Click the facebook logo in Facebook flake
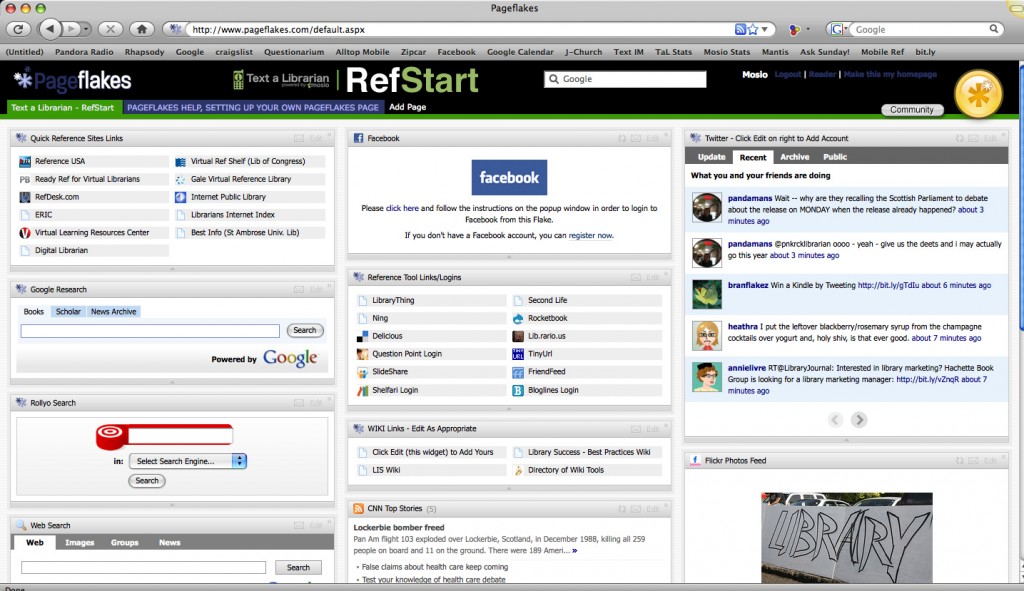This screenshot has height=591, width=1024. (509, 178)
